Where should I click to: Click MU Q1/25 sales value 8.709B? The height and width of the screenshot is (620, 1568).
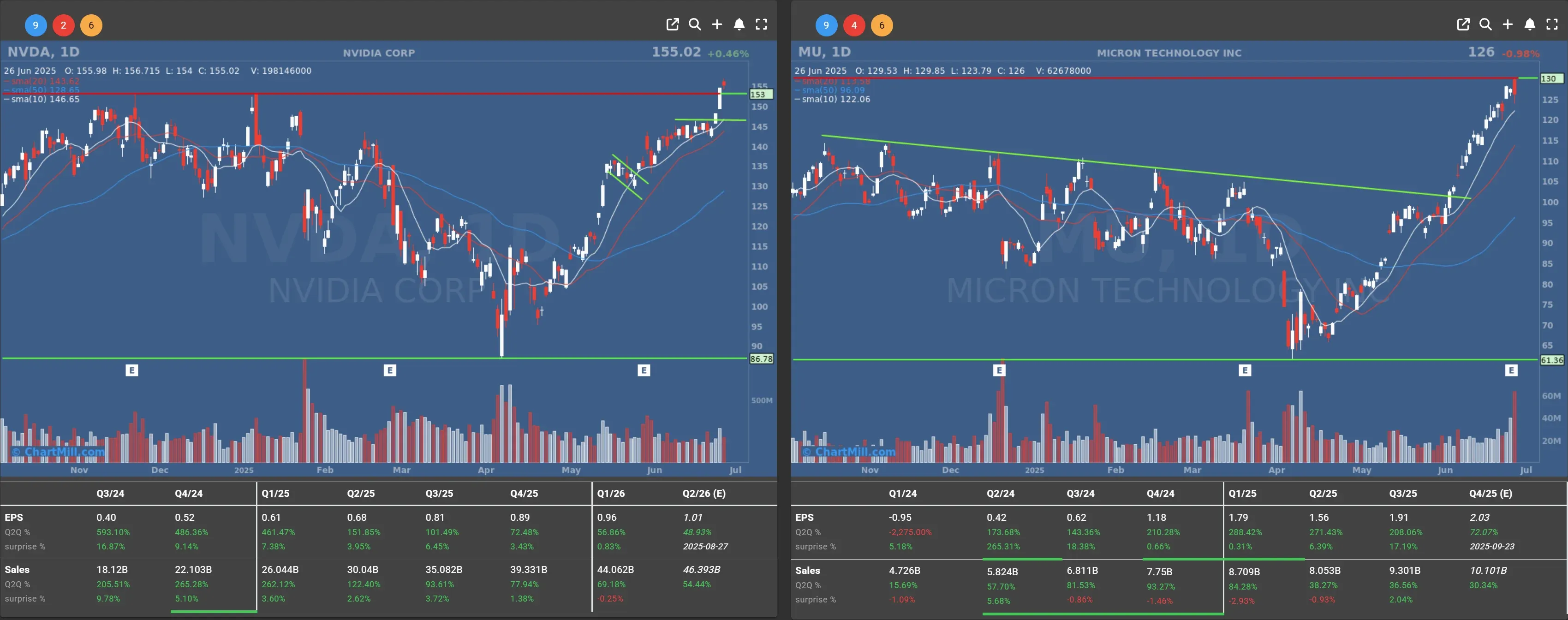1244,572
